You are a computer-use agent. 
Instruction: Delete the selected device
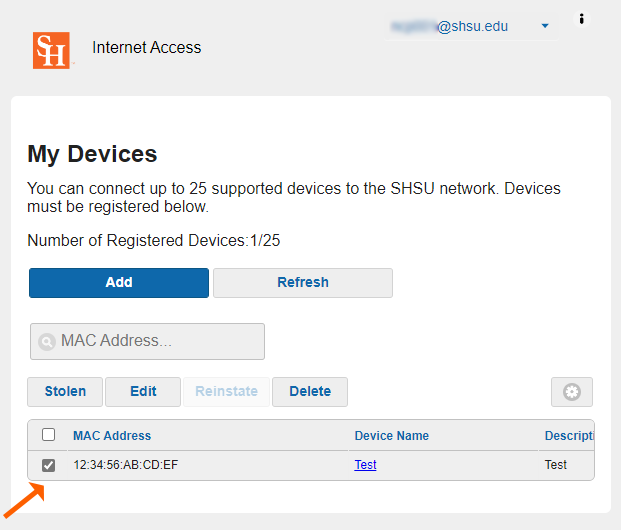pos(310,391)
